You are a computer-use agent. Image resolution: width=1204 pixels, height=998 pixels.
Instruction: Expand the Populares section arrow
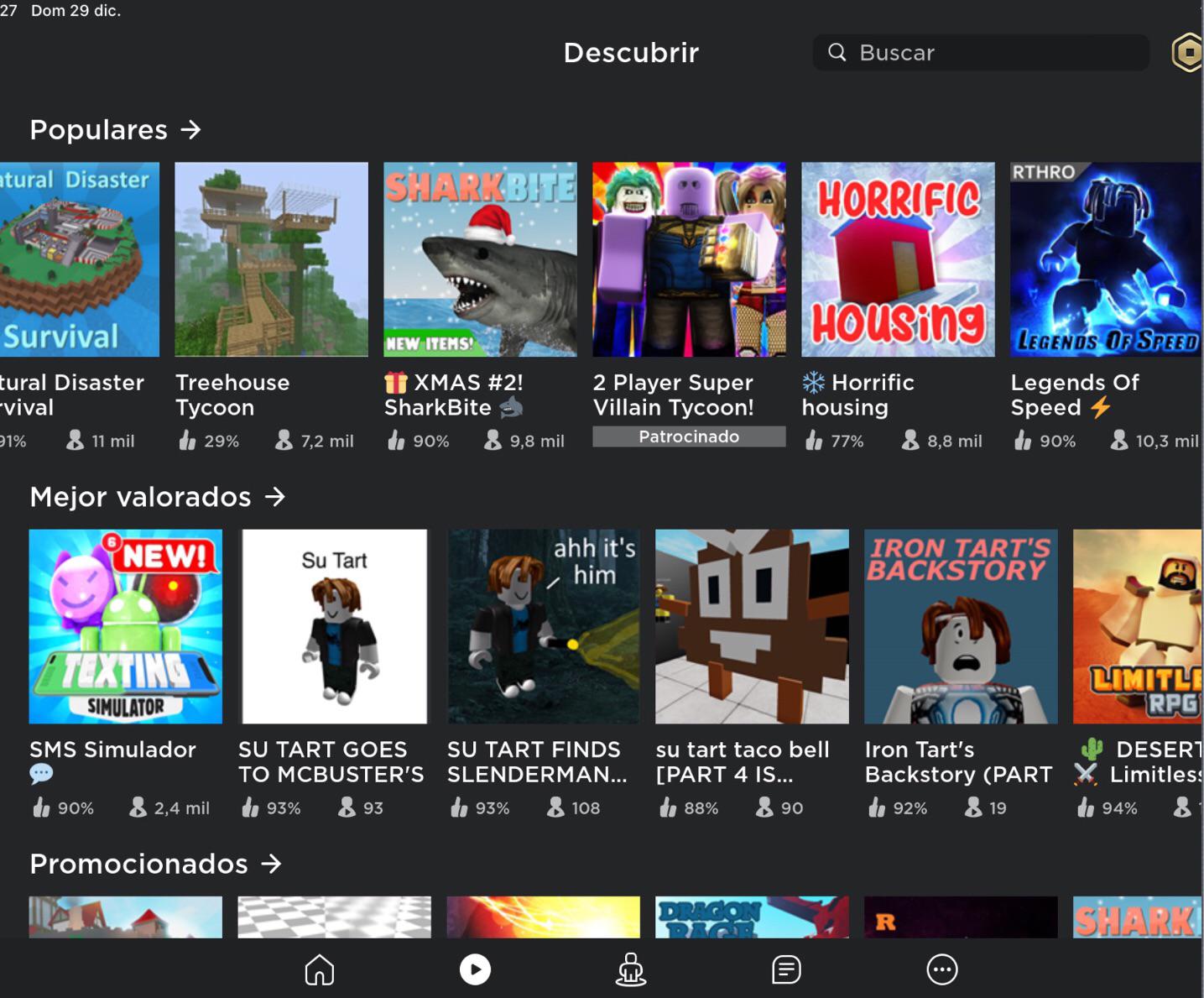click(x=191, y=130)
